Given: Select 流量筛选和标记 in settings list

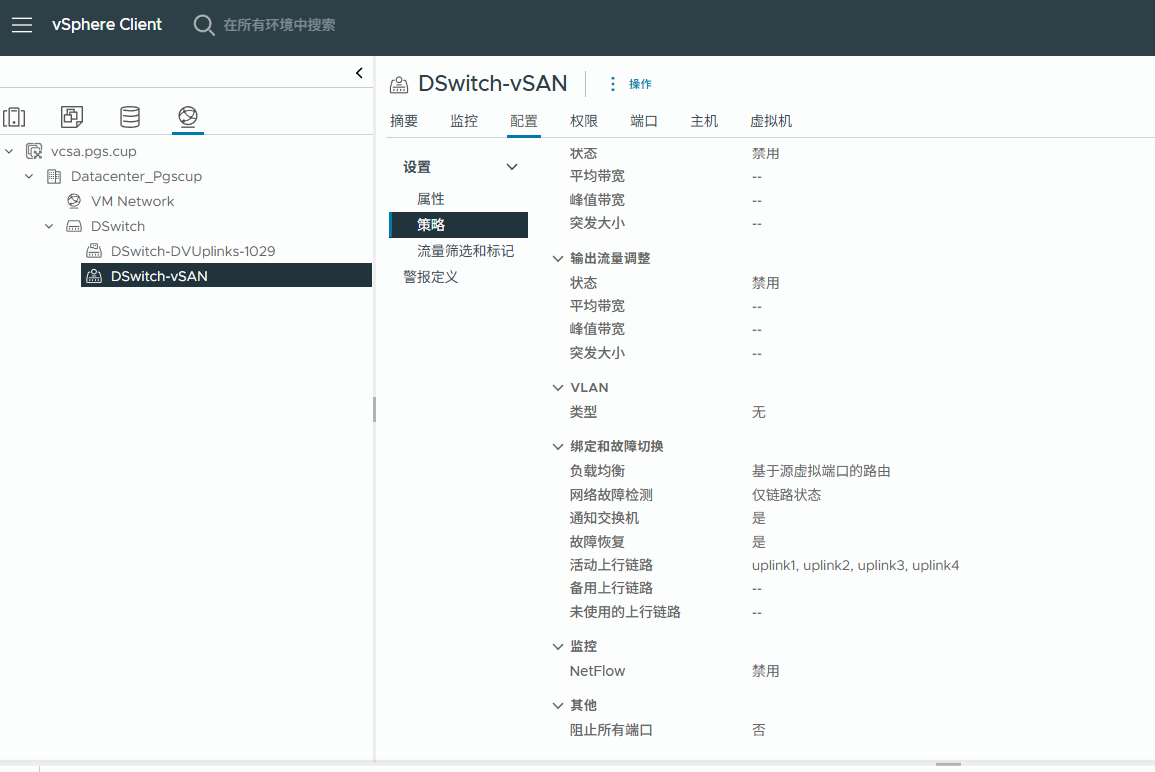Looking at the screenshot, I should tap(466, 251).
